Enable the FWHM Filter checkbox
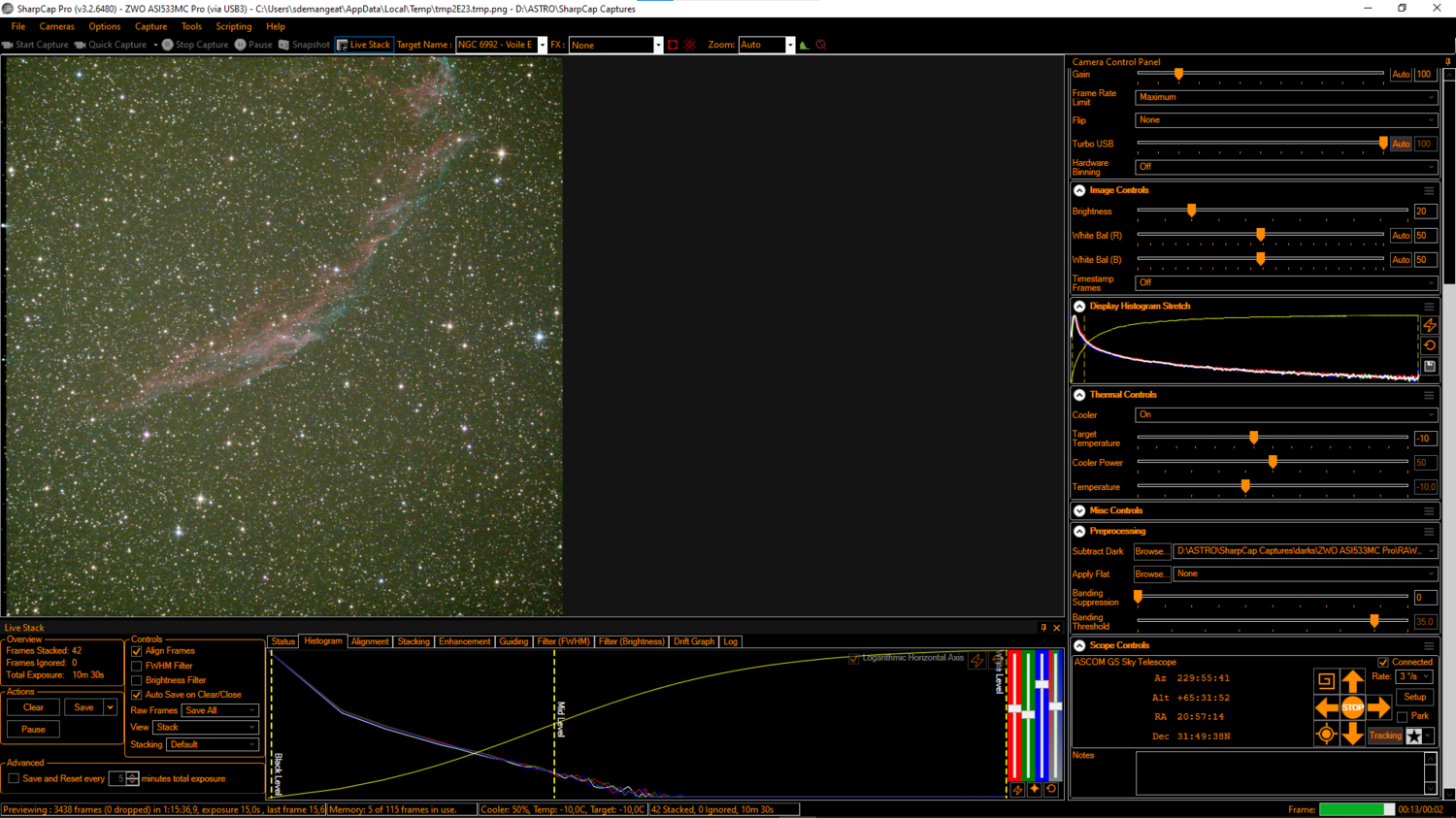 [x=136, y=666]
